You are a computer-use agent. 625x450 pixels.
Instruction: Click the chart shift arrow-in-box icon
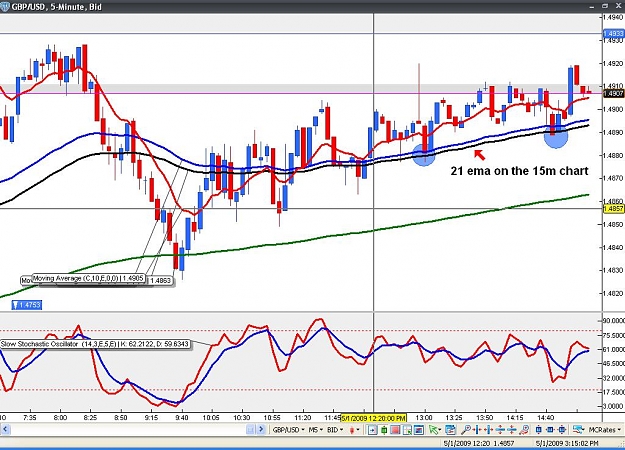click(x=372, y=430)
